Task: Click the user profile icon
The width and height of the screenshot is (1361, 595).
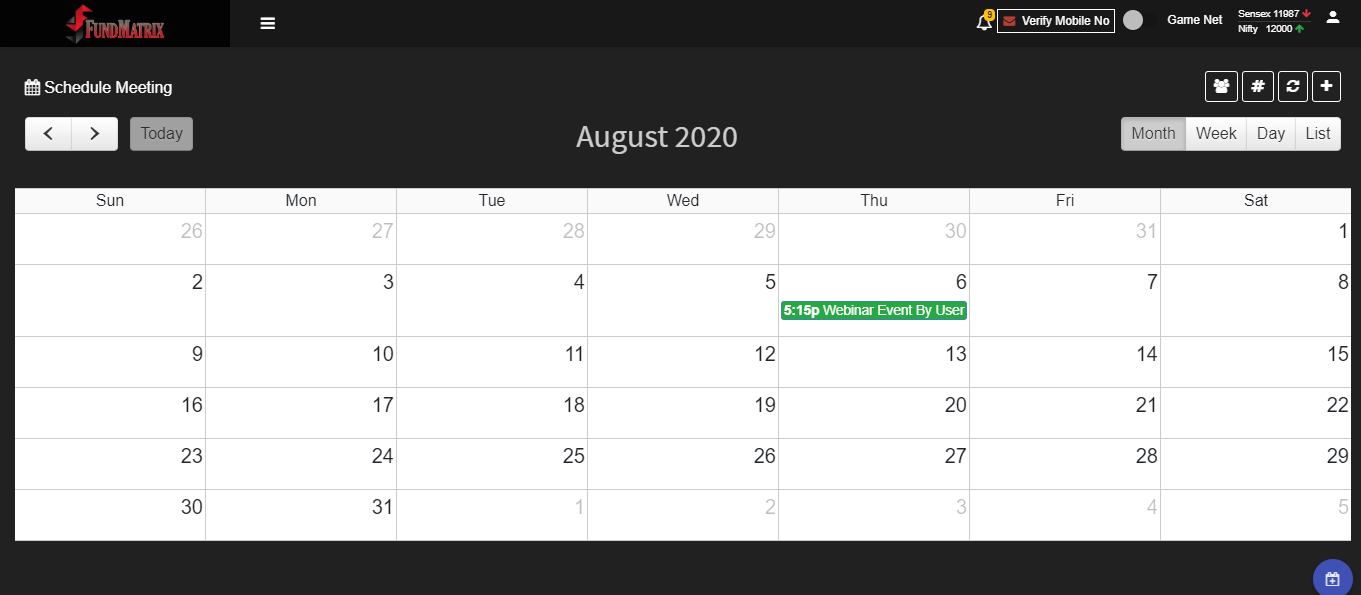Action: tap(1332, 17)
